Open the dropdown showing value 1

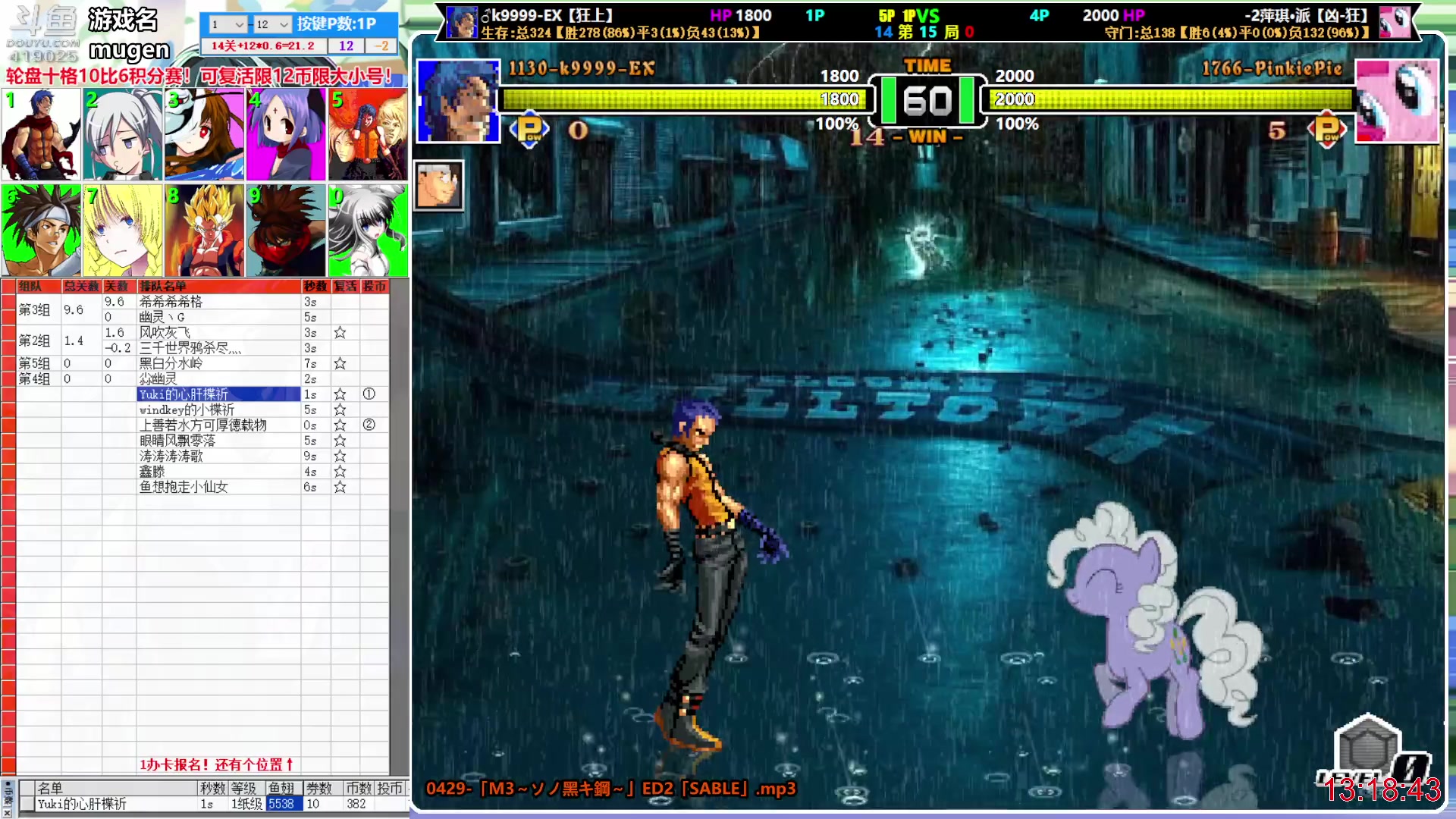coord(227,24)
